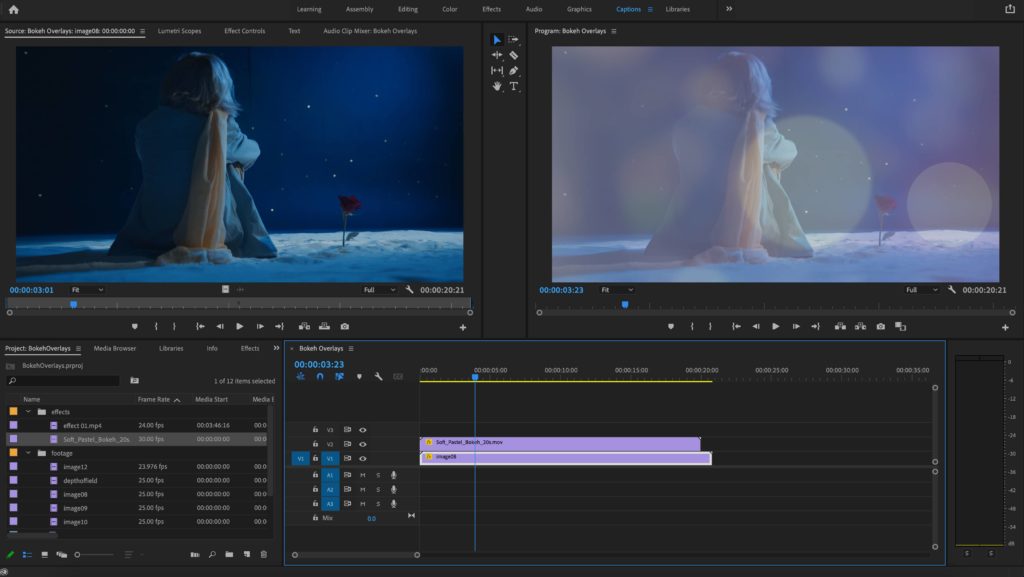Pick the Track Select Forward tool
The image size is (1024, 577).
(513, 40)
